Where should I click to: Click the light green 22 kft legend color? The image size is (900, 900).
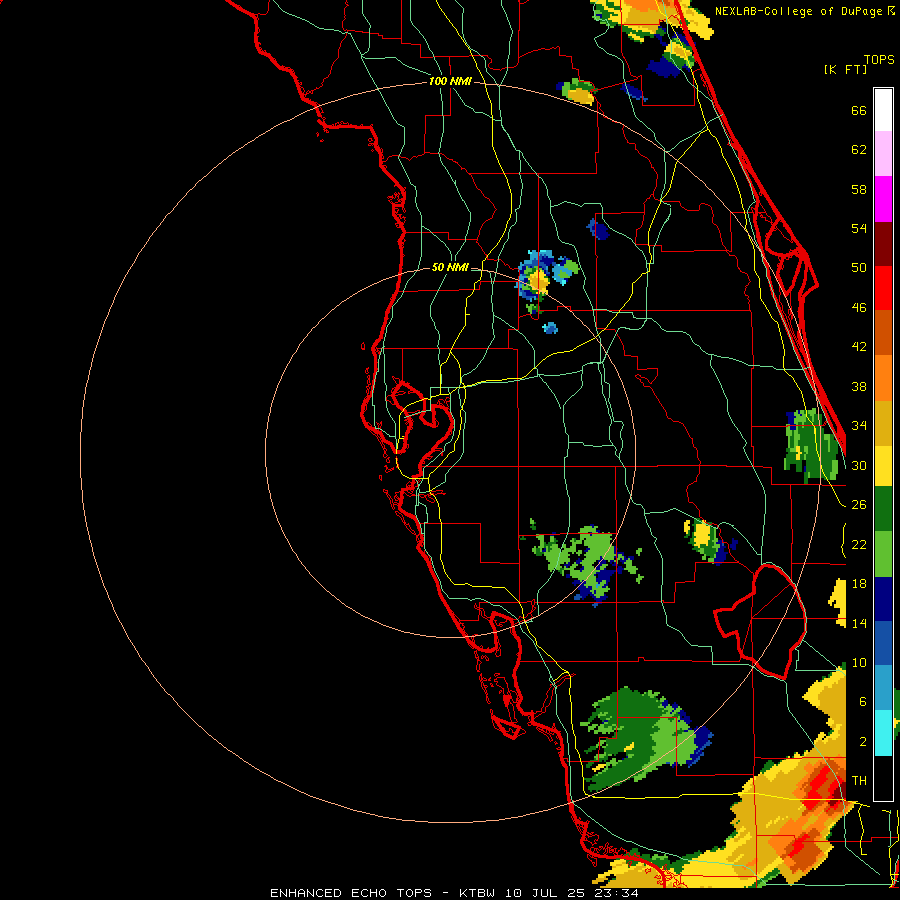coord(883,554)
